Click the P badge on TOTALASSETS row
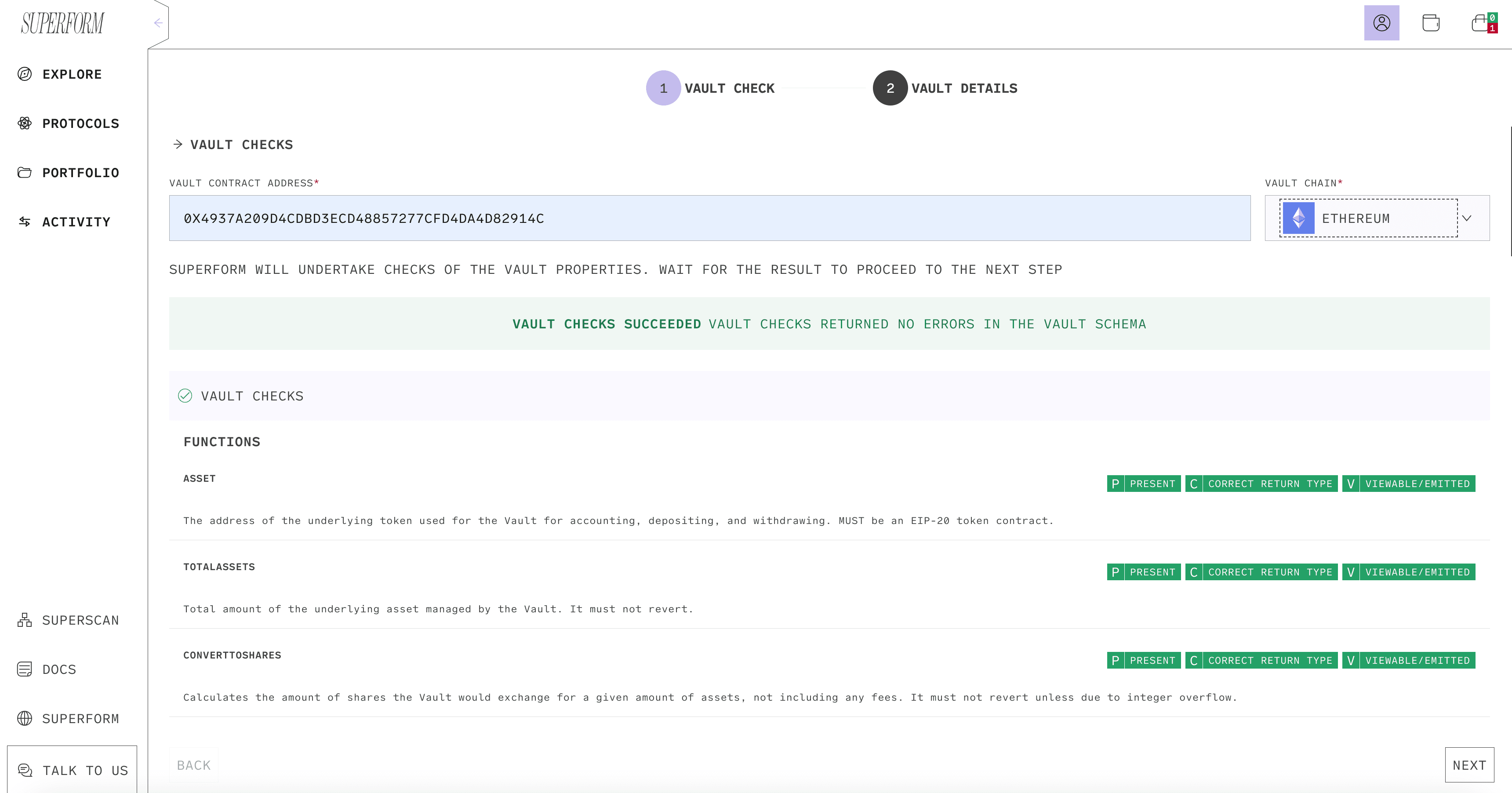Screen dimensions: 1512x793 (1115, 572)
